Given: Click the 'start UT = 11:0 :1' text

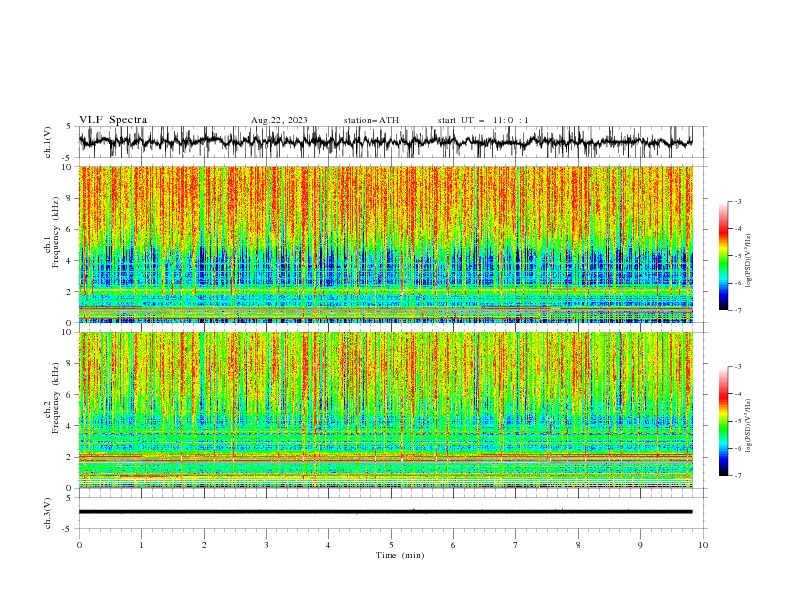Looking at the screenshot, I should pyautogui.click(x=483, y=120).
